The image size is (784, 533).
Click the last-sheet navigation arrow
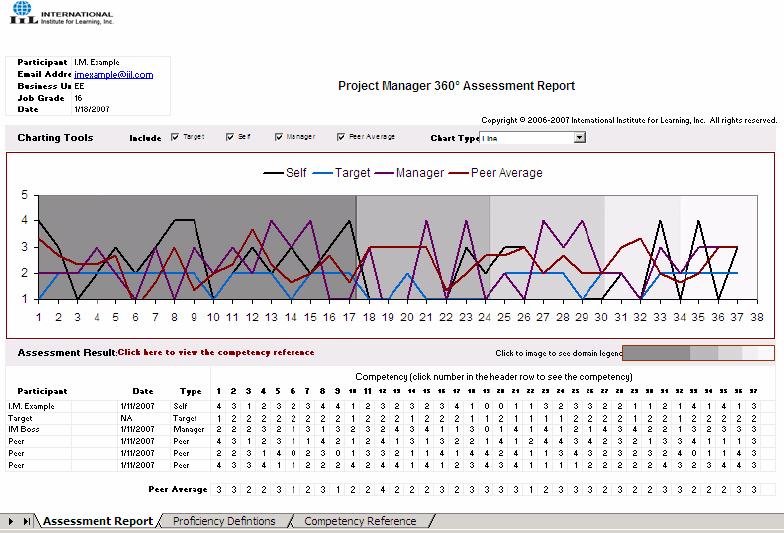27,521
